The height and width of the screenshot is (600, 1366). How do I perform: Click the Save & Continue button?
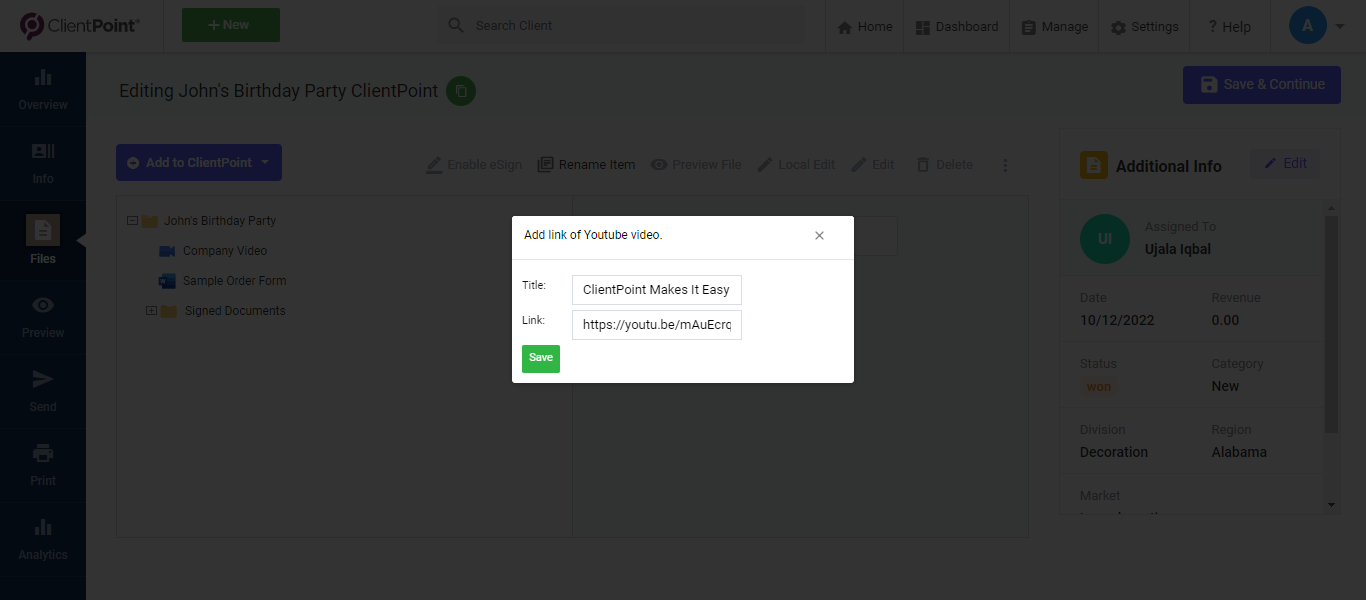tap(1261, 85)
